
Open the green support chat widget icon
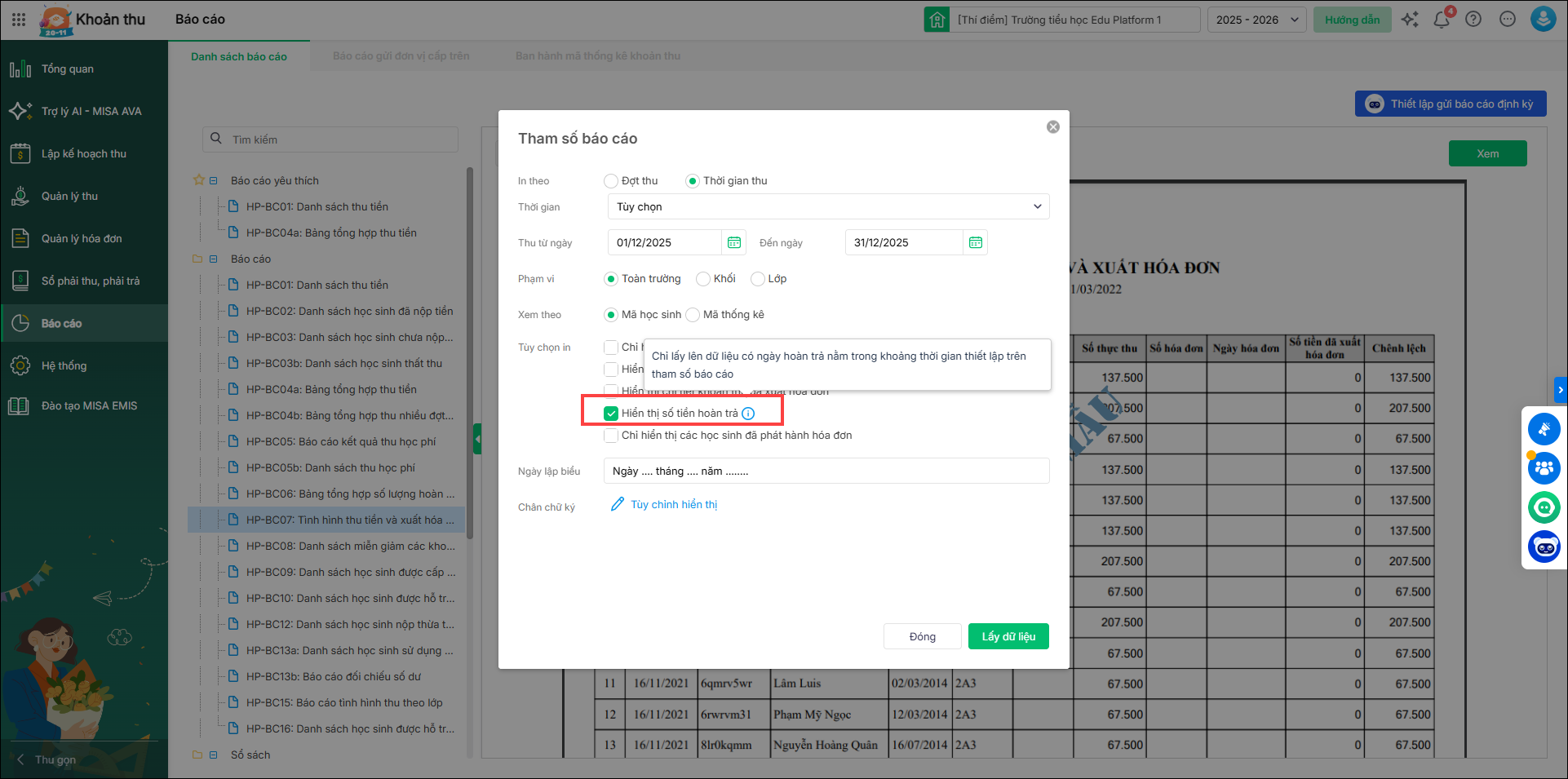pyautogui.click(x=1544, y=507)
